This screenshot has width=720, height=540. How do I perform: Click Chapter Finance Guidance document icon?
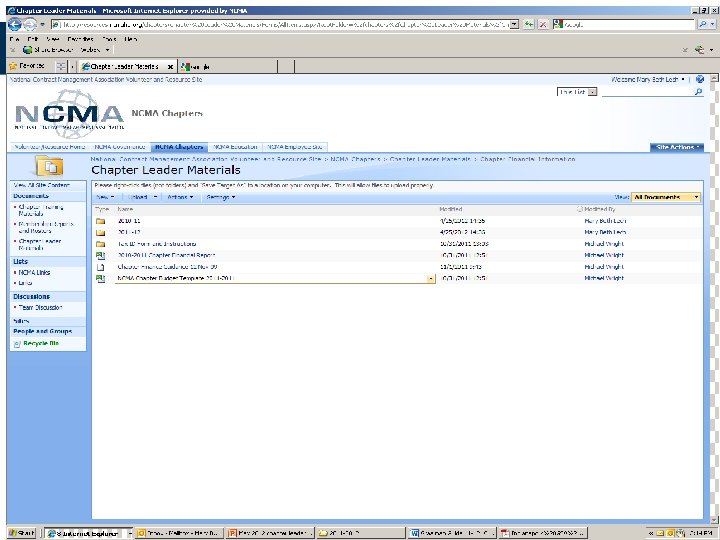pyautogui.click(x=101, y=267)
